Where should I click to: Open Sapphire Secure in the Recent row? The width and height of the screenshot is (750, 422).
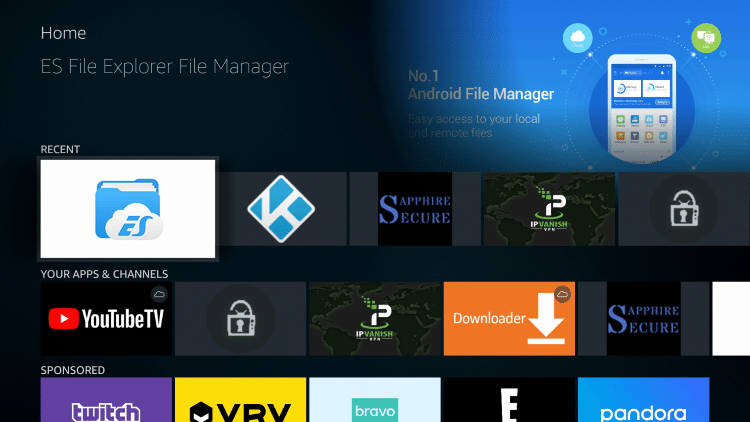coord(414,209)
